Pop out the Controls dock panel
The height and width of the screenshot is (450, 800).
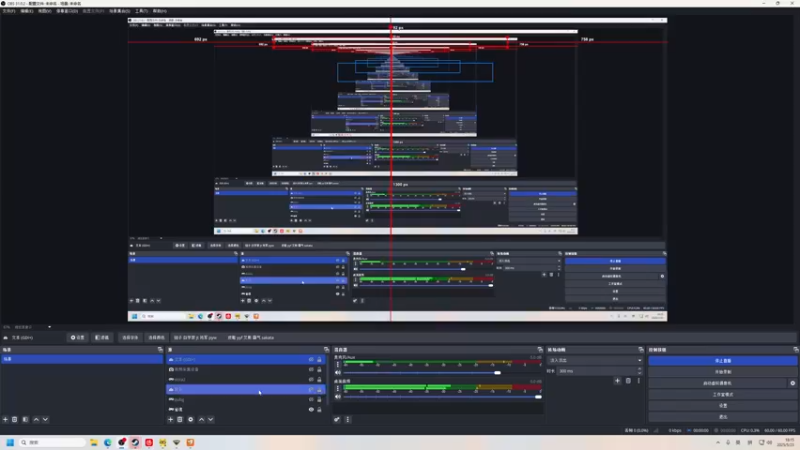[796, 349]
